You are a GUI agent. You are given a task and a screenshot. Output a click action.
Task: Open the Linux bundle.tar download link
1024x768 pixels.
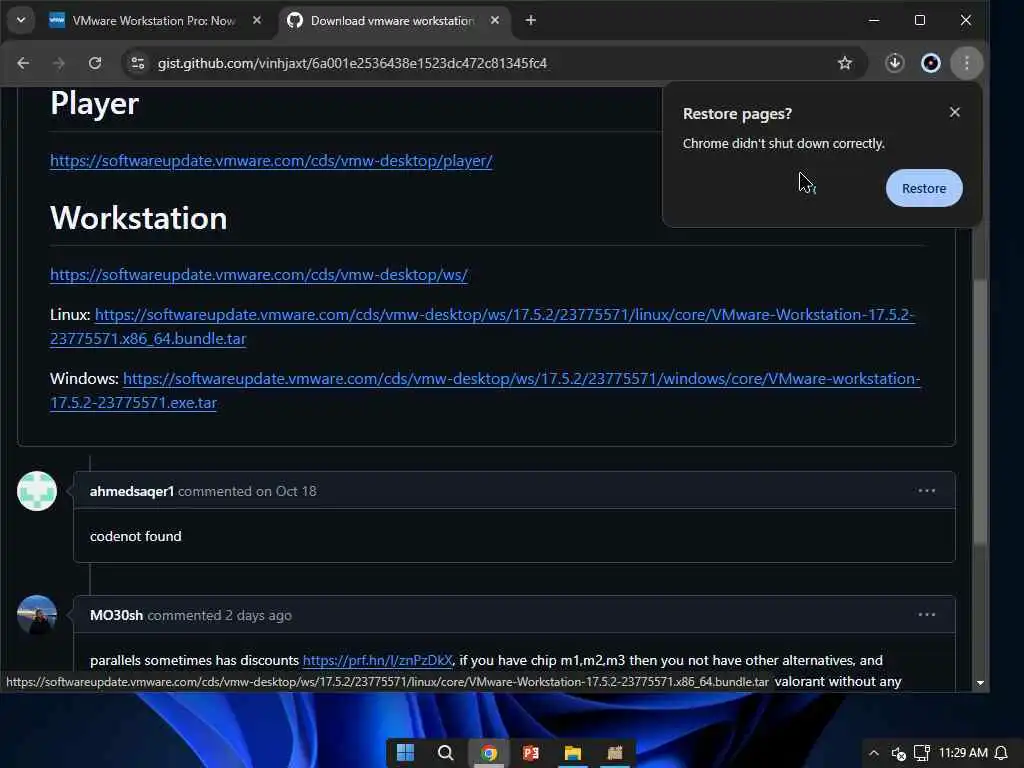click(x=482, y=327)
